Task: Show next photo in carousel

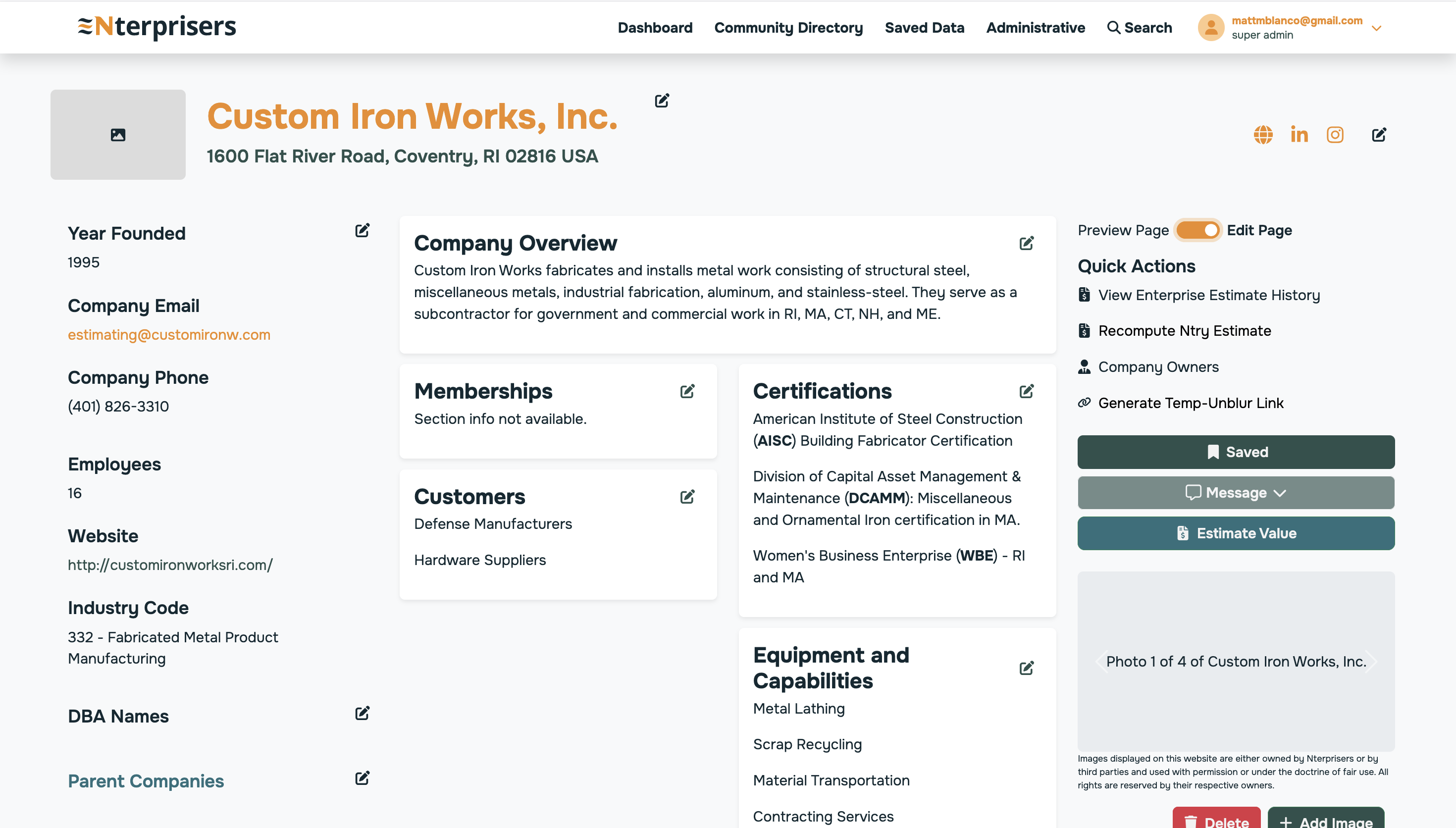Action: [x=1372, y=661]
